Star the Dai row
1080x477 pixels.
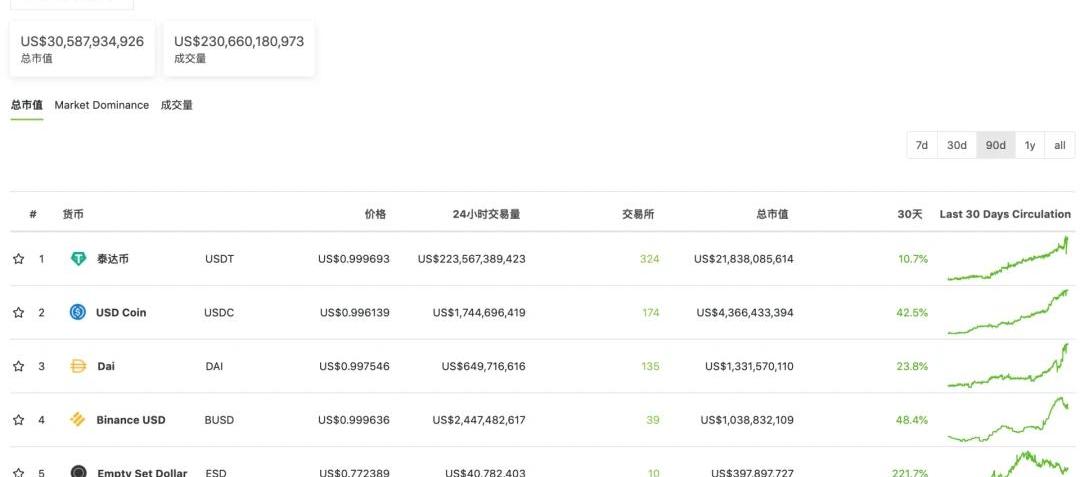pos(19,366)
